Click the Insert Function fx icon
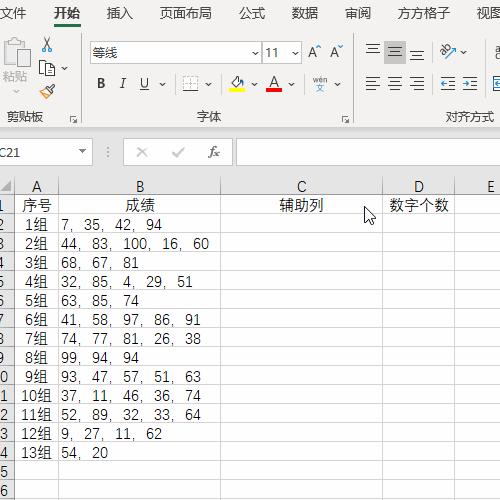Image resolution: width=500 pixels, height=500 pixels. [x=214, y=152]
